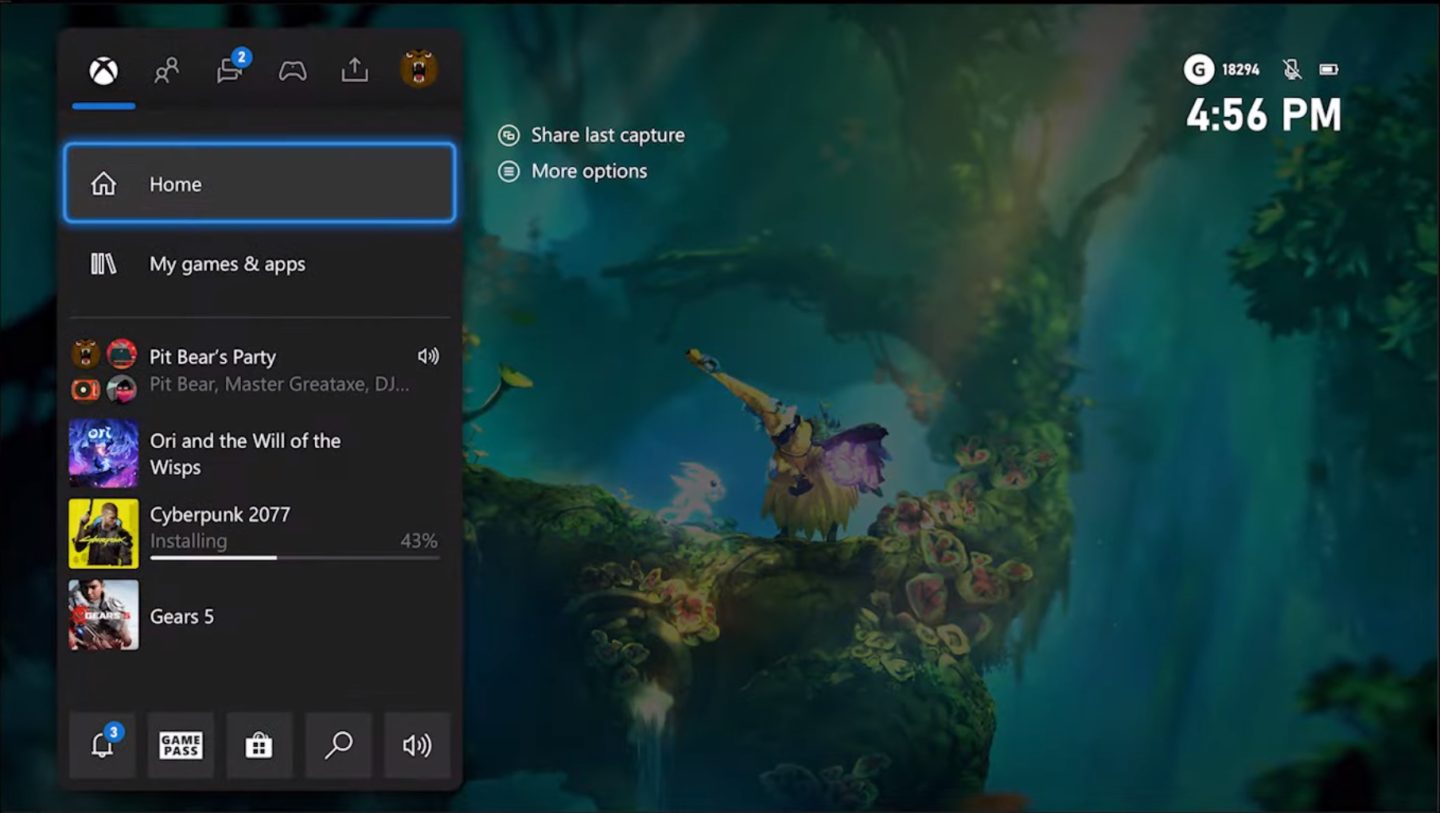Open notifications showing three alerts
1440x813 pixels.
101,744
